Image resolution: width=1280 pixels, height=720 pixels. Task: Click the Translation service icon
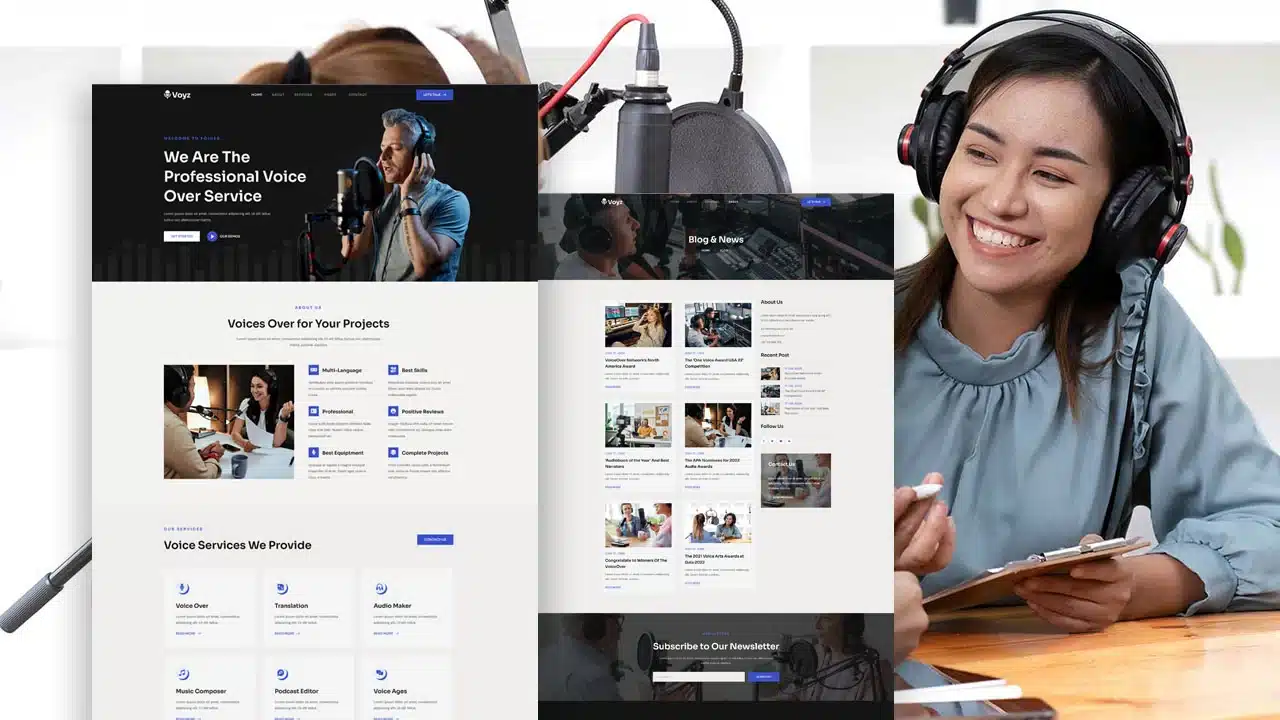pos(282,588)
